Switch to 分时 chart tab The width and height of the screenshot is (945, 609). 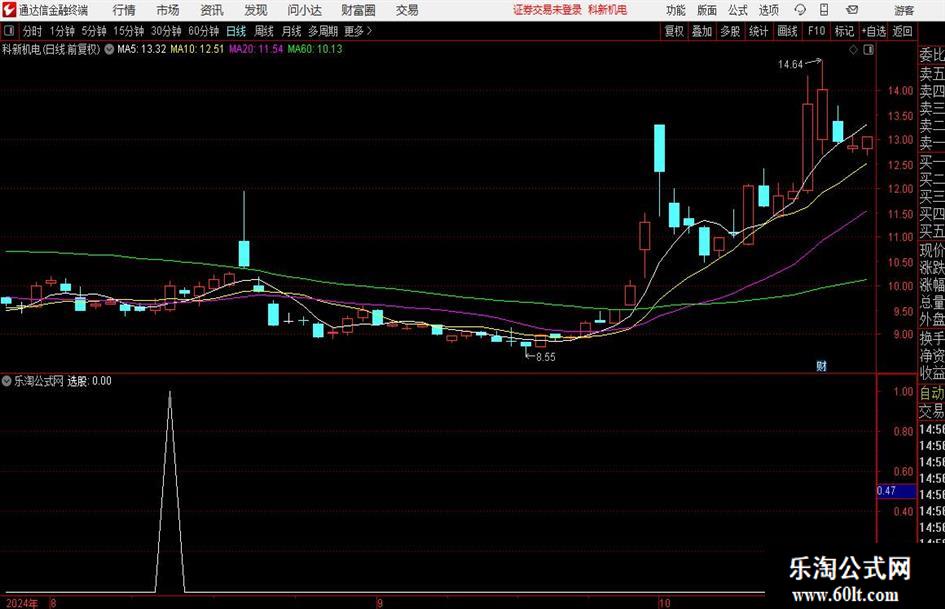click(x=33, y=31)
